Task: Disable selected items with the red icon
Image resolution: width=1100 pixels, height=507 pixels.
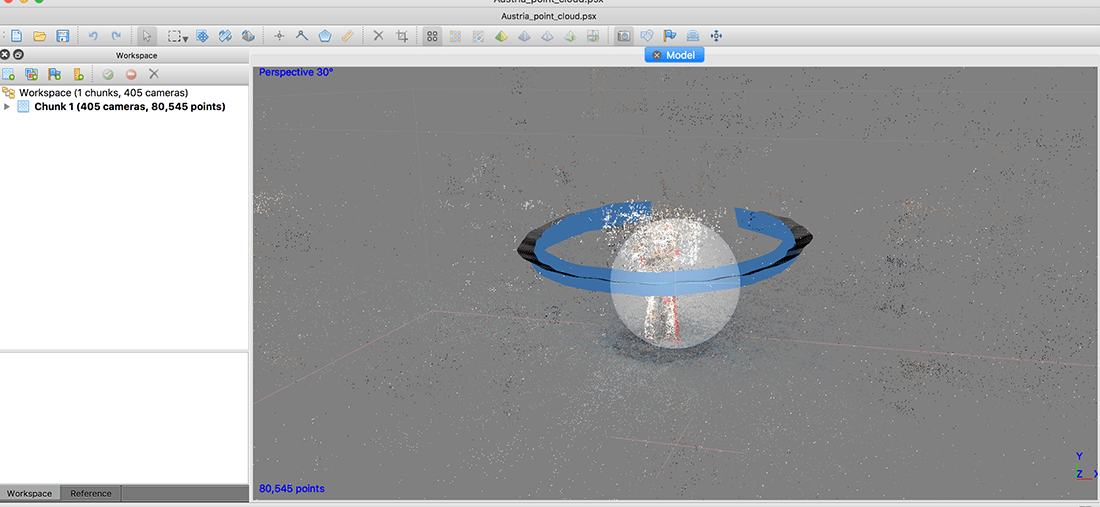Action: coord(131,74)
